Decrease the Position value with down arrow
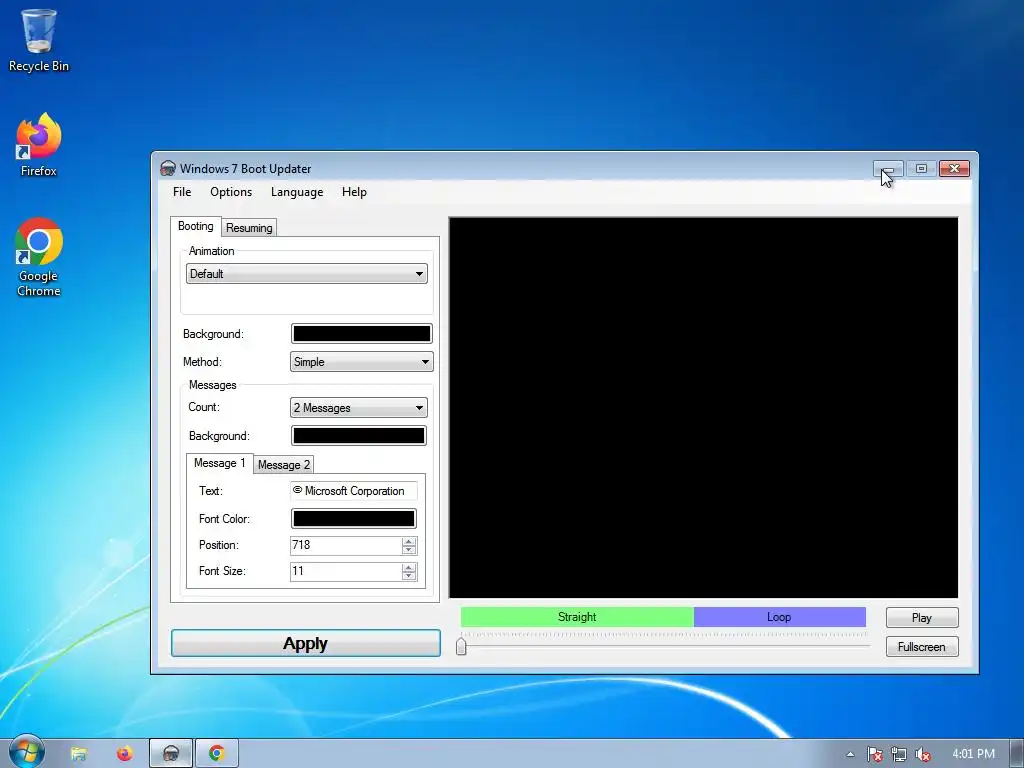The image size is (1024, 768). (x=409, y=550)
